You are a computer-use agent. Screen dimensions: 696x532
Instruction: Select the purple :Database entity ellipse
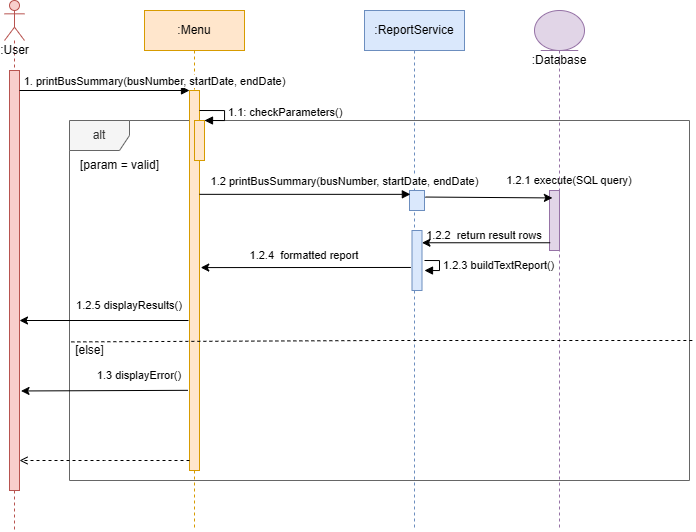559,29
